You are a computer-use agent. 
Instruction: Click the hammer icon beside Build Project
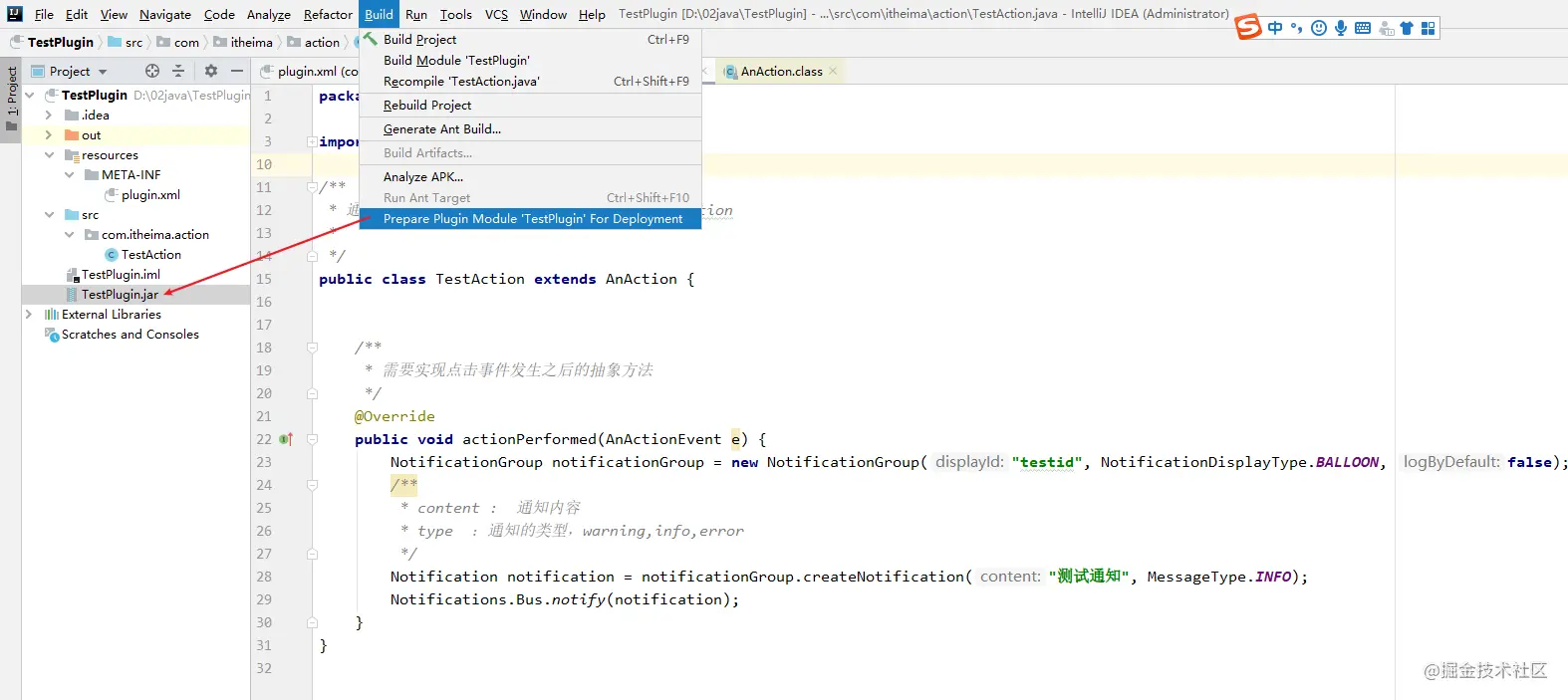370,39
